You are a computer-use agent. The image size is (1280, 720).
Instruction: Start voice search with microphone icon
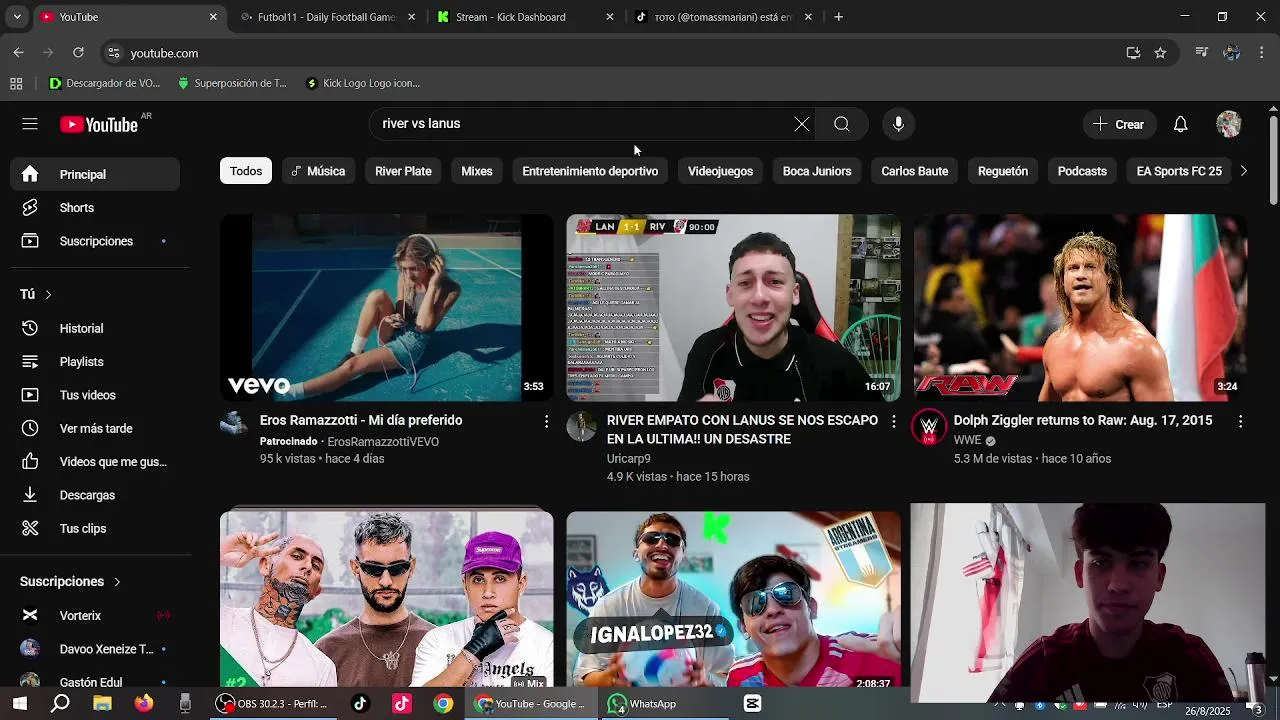898,124
